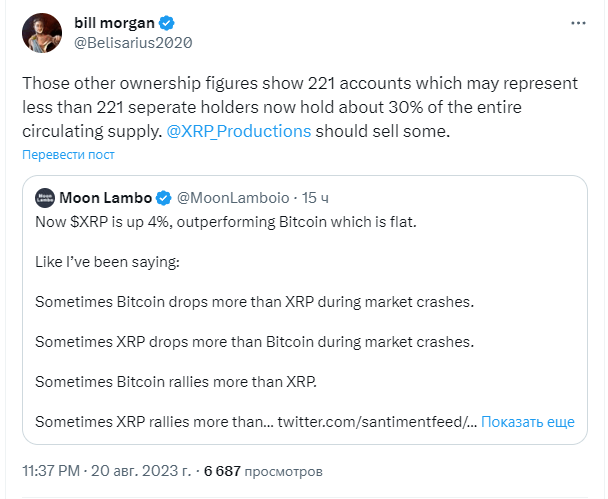Open the twitter.com/santimentfeed link
This screenshot has height=499, width=608.
[377, 421]
